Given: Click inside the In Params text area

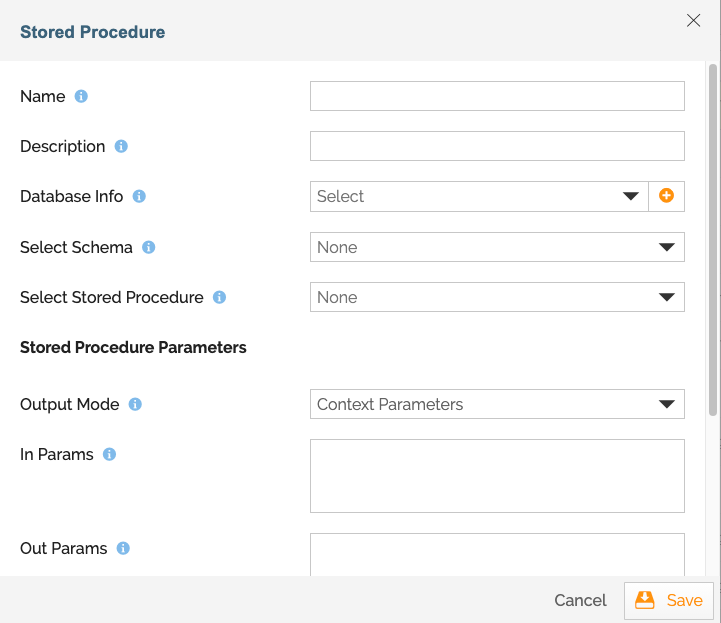Looking at the screenshot, I should tap(497, 476).
